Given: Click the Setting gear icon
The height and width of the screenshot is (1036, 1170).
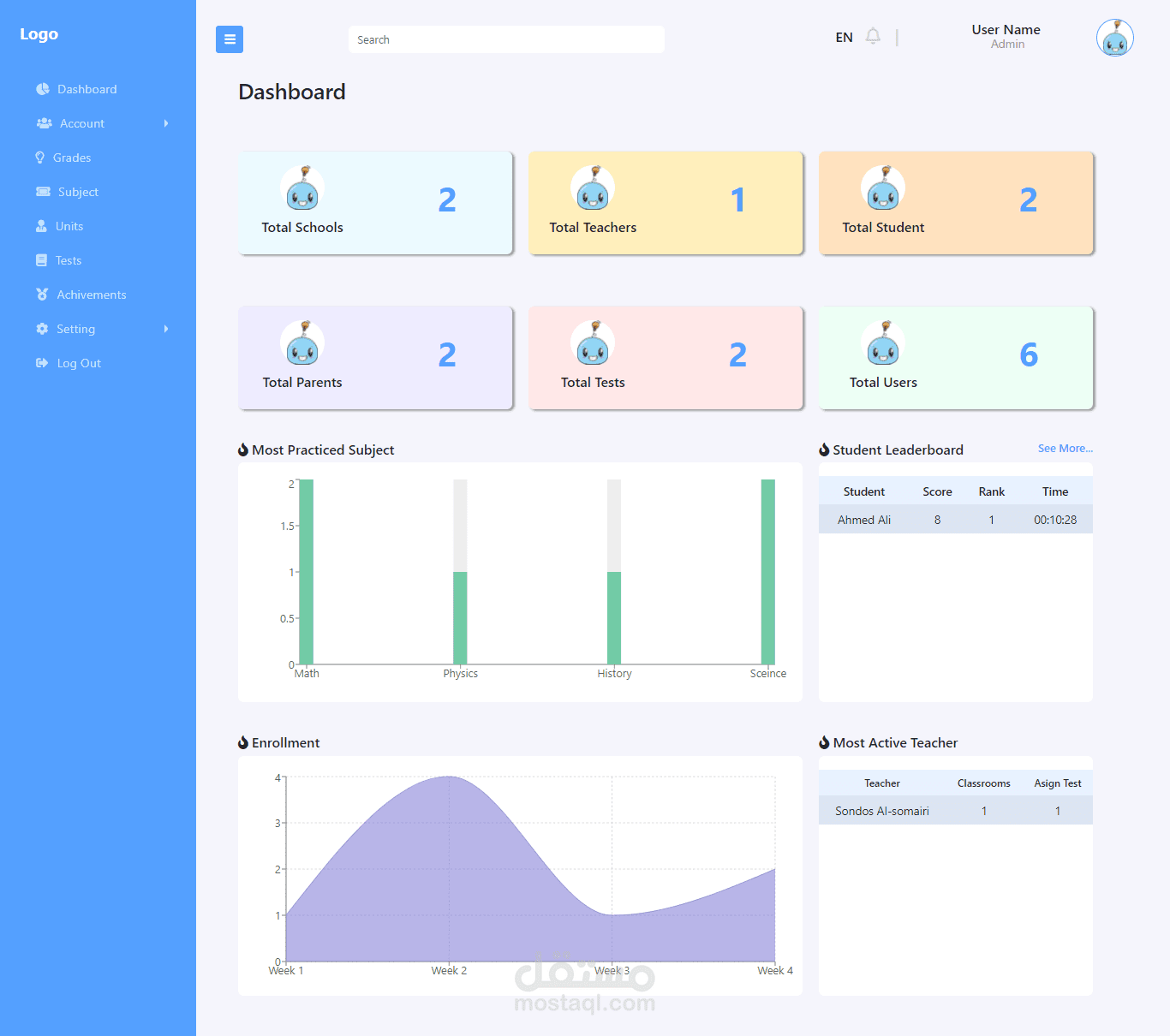Looking at the screenshot, I should tap(42, 329).
